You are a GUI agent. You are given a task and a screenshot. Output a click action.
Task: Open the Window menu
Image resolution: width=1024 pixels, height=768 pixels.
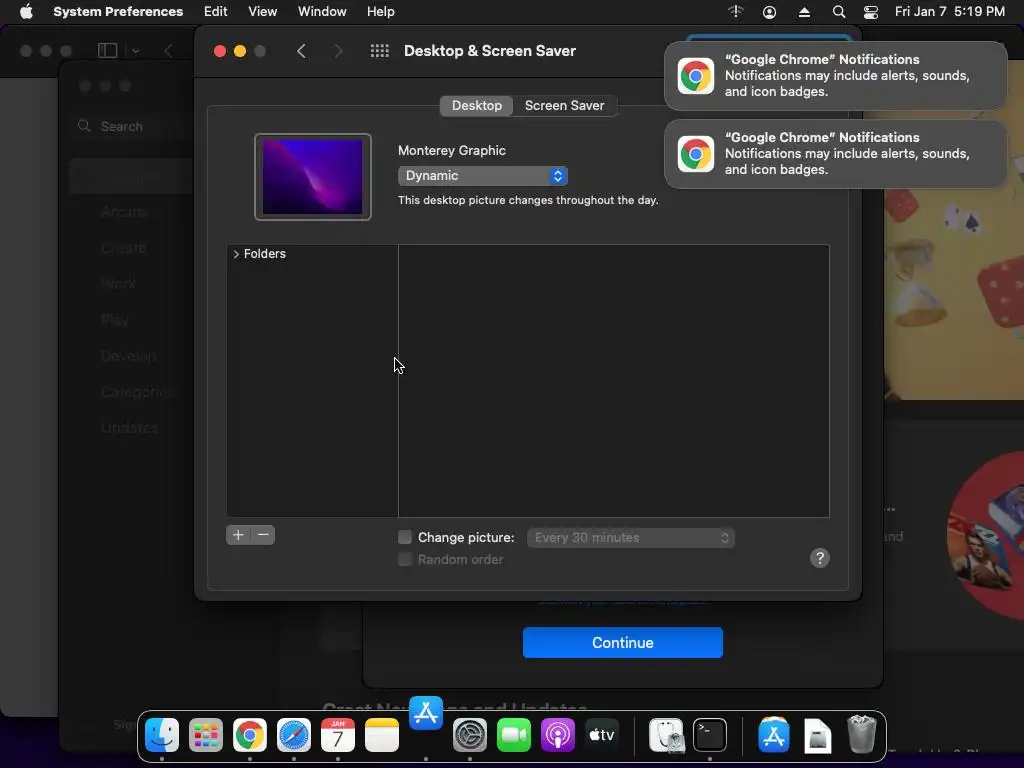[x=322, y=12]
